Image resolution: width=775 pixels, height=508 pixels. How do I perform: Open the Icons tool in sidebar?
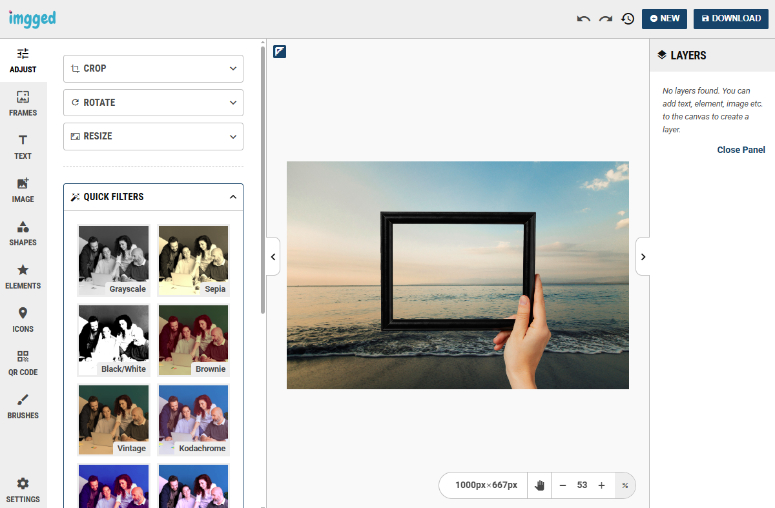tap(23, 320)
